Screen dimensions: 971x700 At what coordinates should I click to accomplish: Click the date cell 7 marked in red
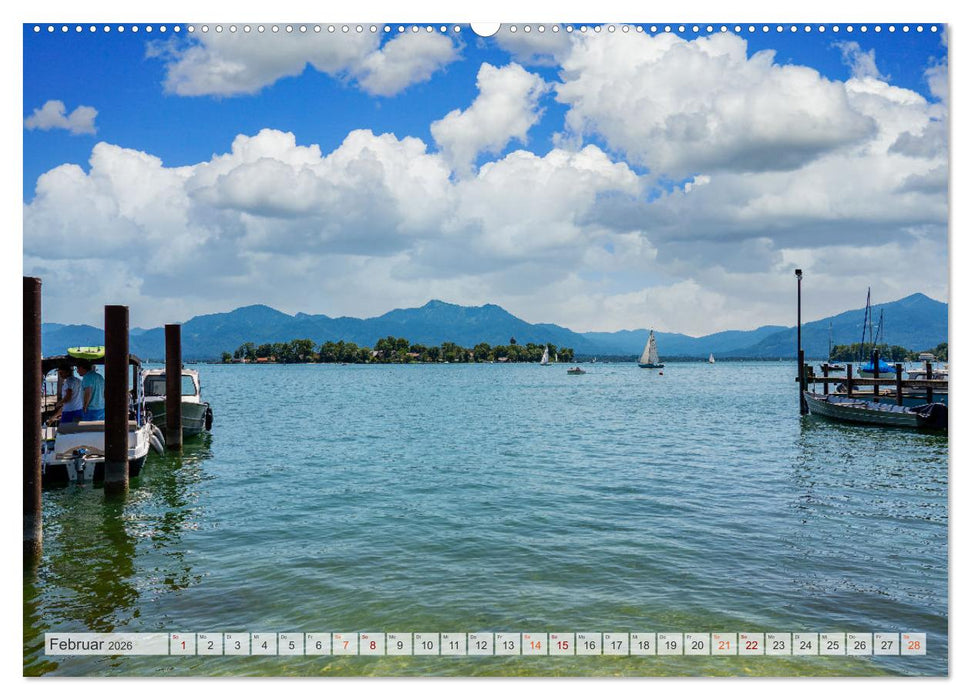point(346,646)
